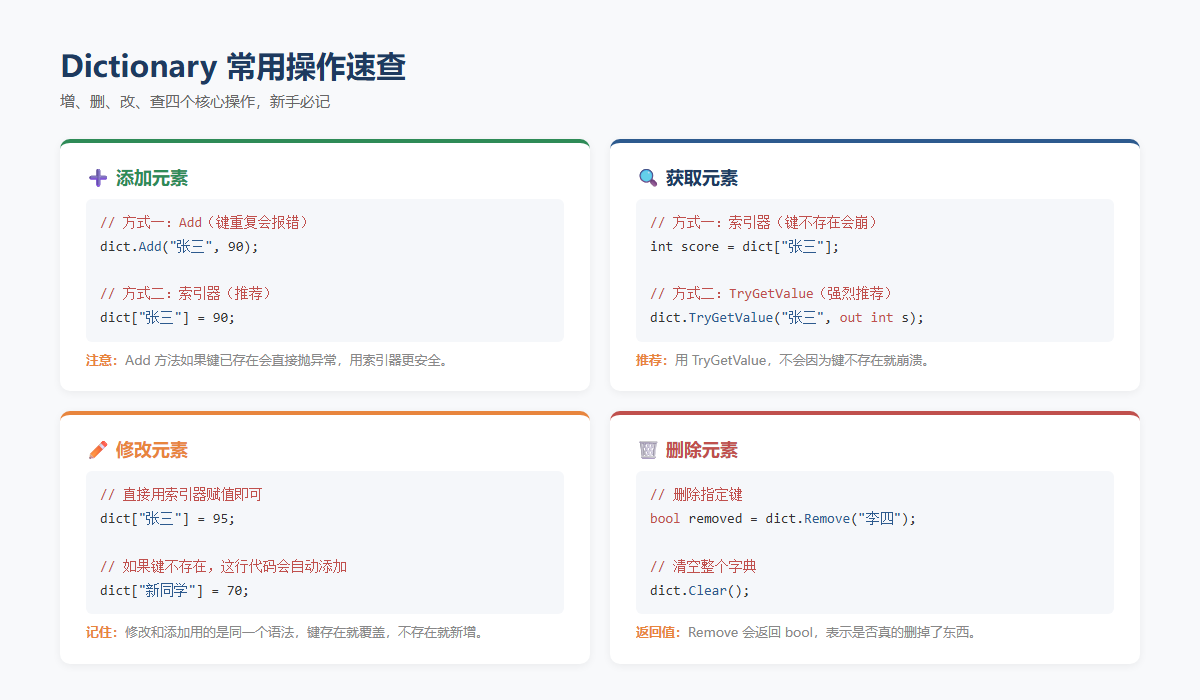Click the code line dict.Clear();
The height and width of the screenshot is (700, 1200).
(700, 590)
